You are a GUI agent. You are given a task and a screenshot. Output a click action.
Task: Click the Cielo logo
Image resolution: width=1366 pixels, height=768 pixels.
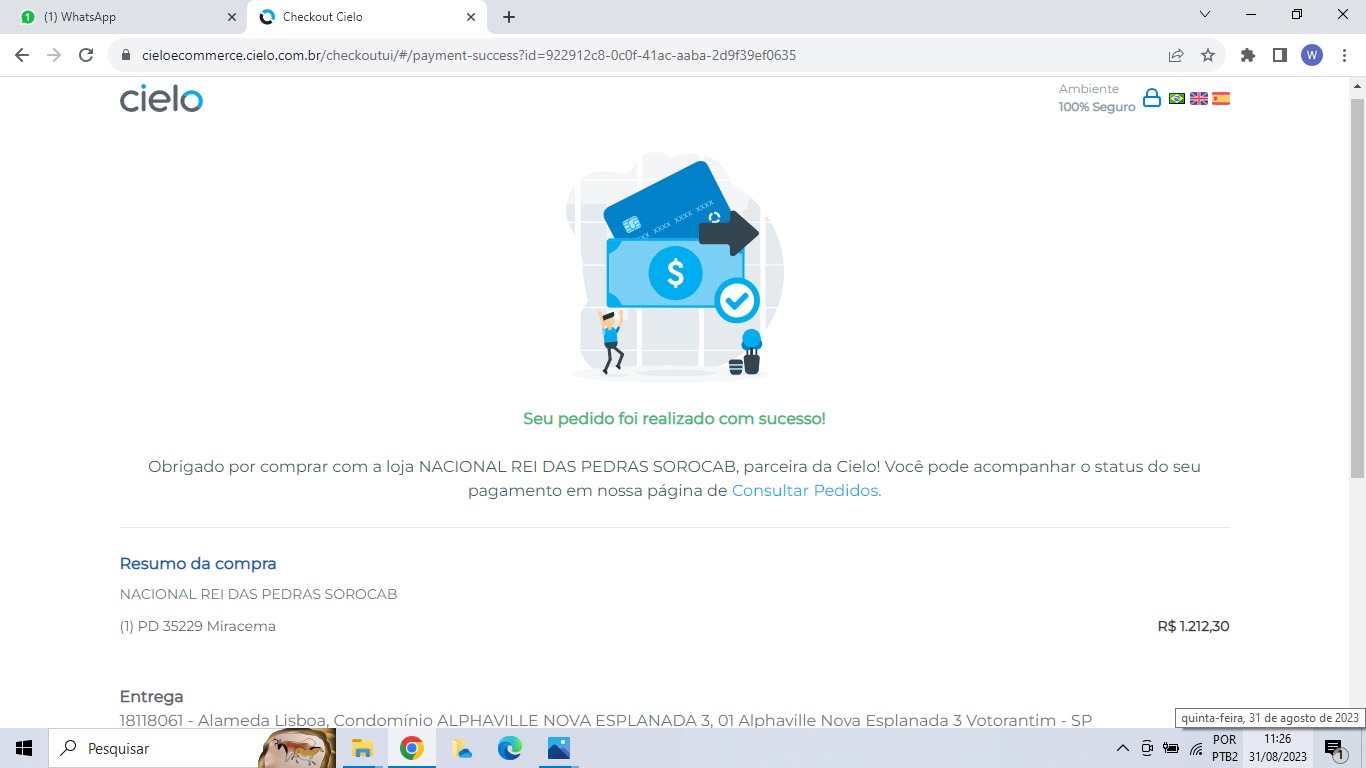[161, 98]
